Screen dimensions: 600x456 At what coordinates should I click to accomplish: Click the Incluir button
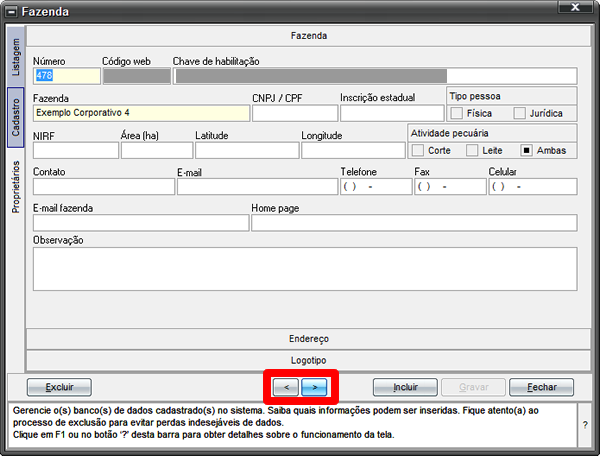[405, 387]
